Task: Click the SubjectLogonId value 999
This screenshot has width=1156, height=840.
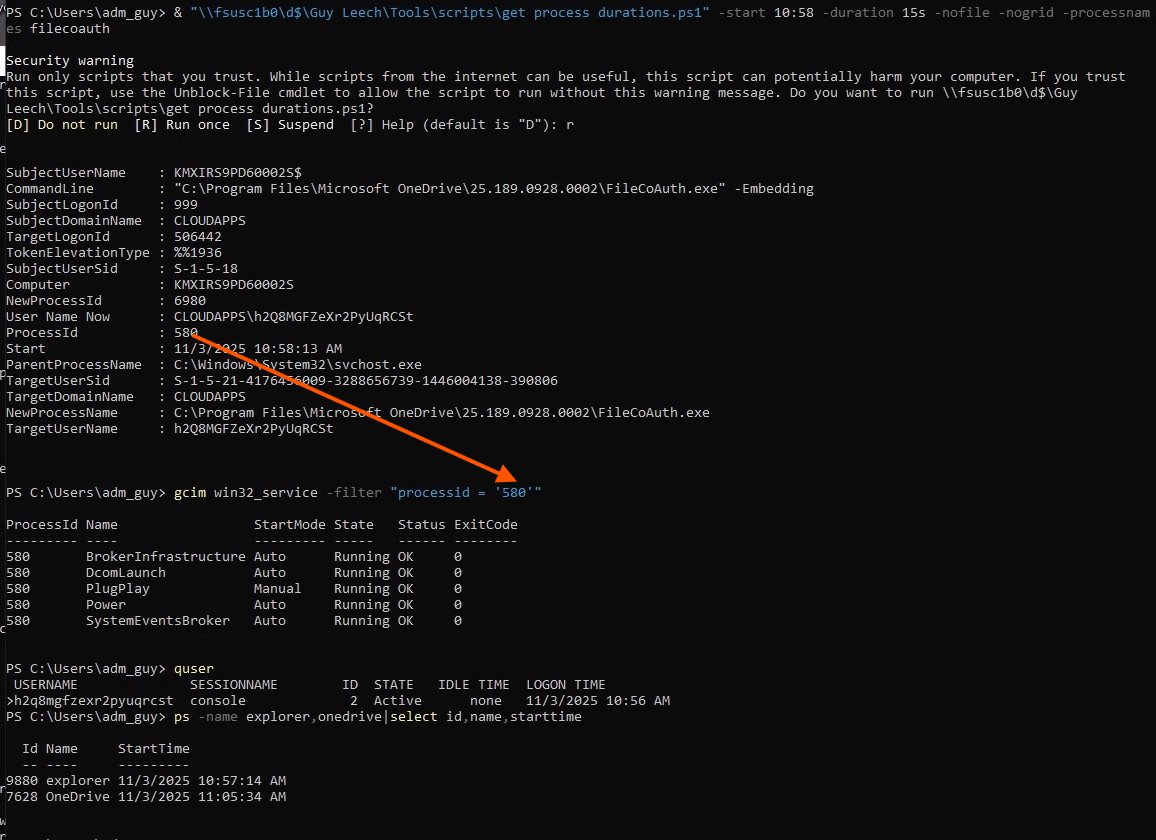Action: coord(186,204)
